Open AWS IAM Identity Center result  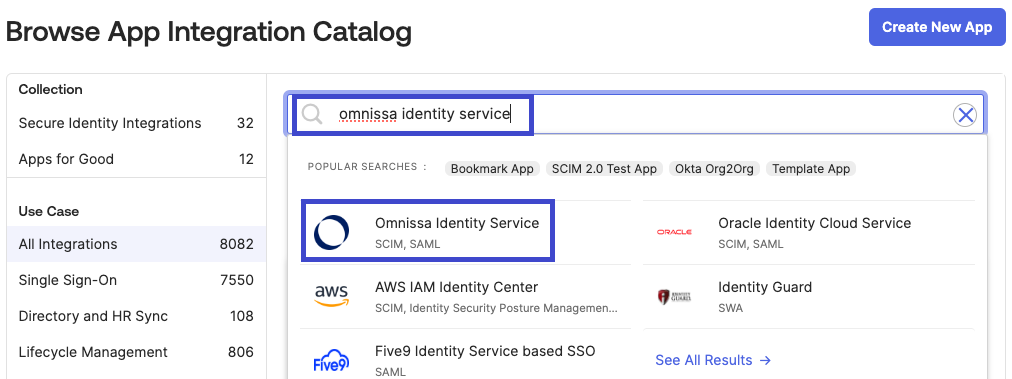point(466,296)
